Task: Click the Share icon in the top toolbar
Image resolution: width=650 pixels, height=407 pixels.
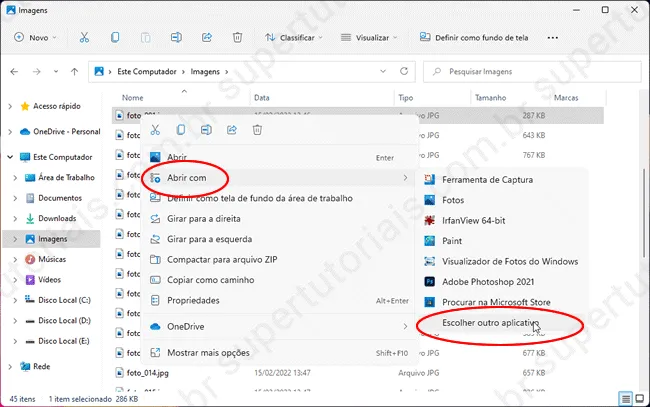Action: click(206, 38)
